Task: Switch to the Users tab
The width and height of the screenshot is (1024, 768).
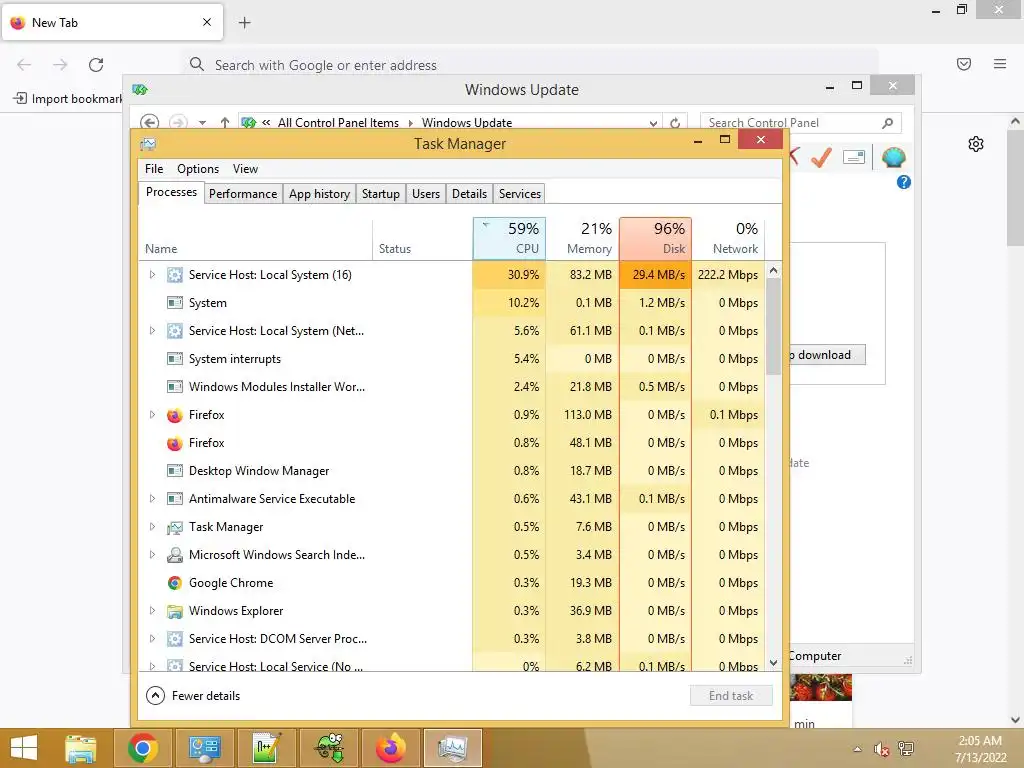Action: pos(426,194)
